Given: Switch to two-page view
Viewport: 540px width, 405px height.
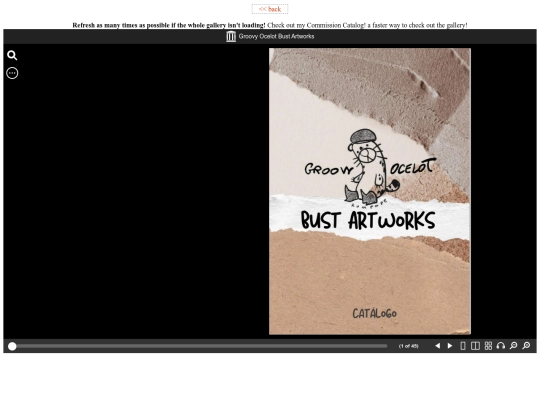Looking at the screenshot, I should coord(475,345).
